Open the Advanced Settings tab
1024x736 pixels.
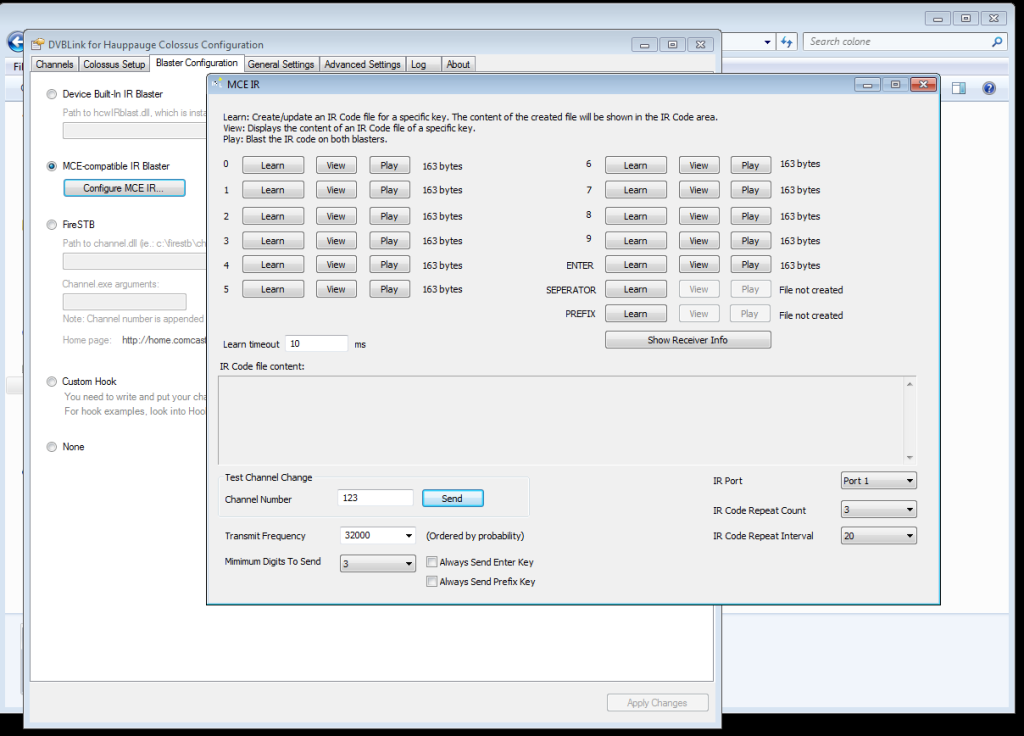click(362, 64)
